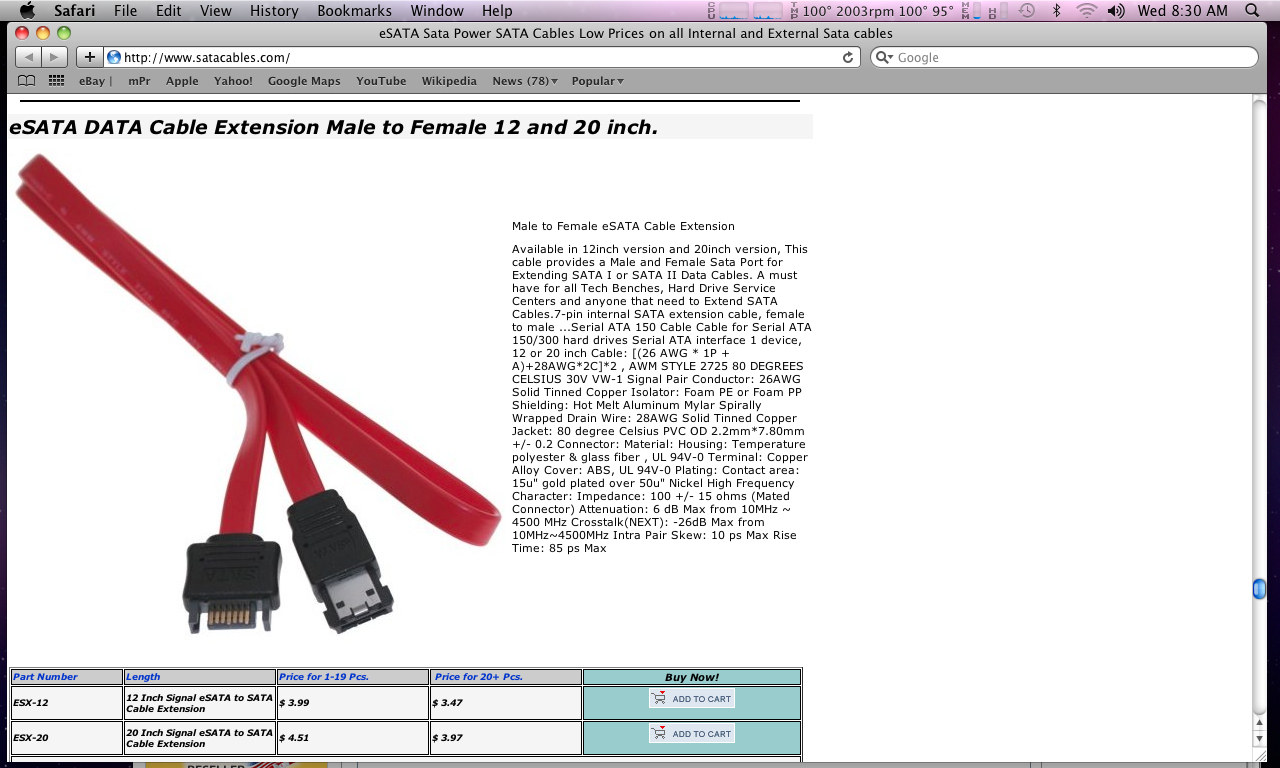The height and width of the screenshot is (768, 1280).
Task: Click the red eSATA cable product image
Action: [256, 393]
